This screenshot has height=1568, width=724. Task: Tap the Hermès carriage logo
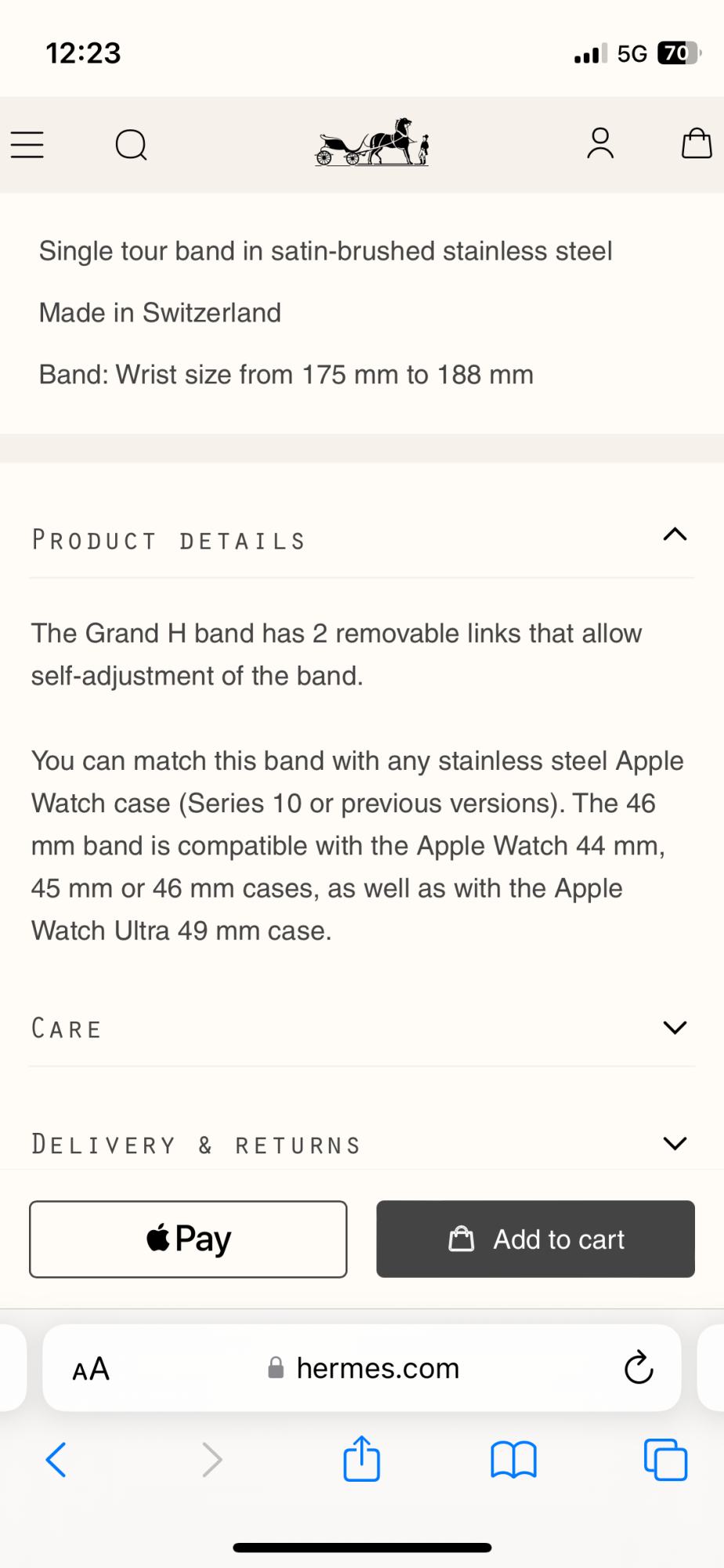[x=372, y=143]
